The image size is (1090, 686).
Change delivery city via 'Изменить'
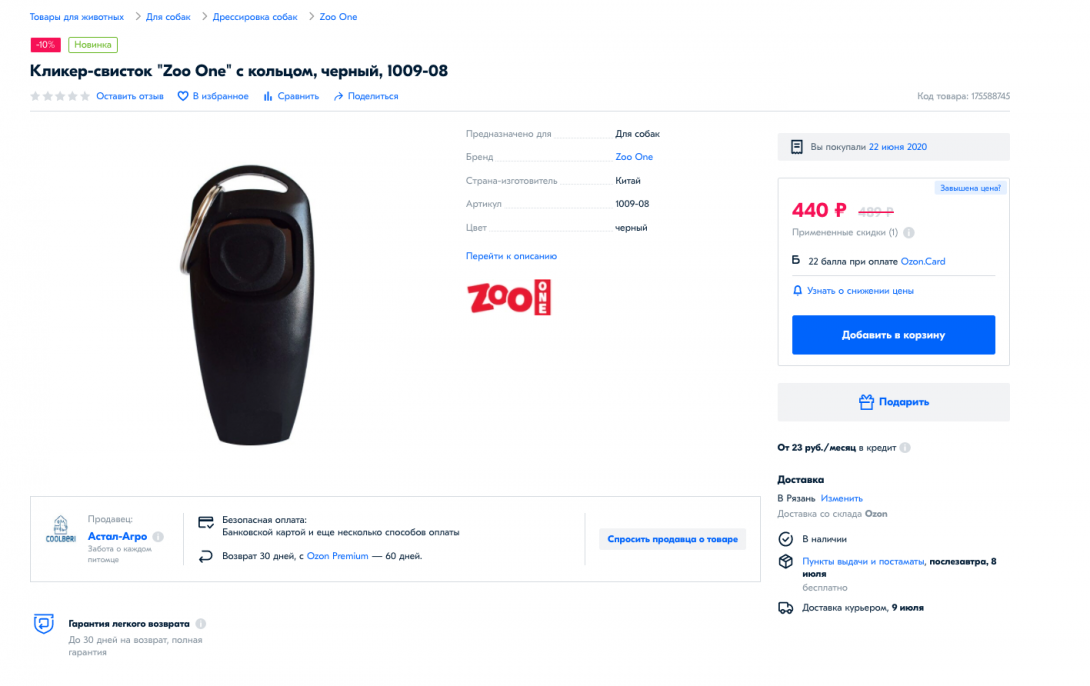tap(841, 498)
